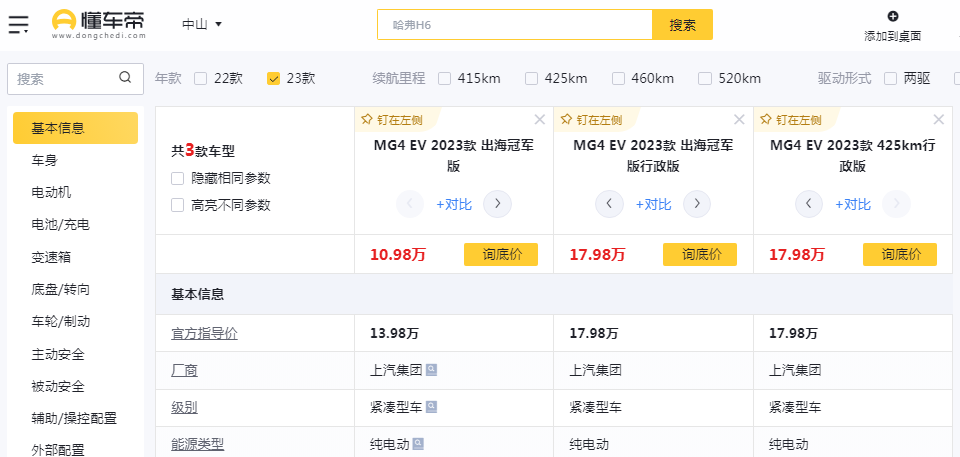Click the Dongchedi logo
960x457 pixels.
click(99, 25)
